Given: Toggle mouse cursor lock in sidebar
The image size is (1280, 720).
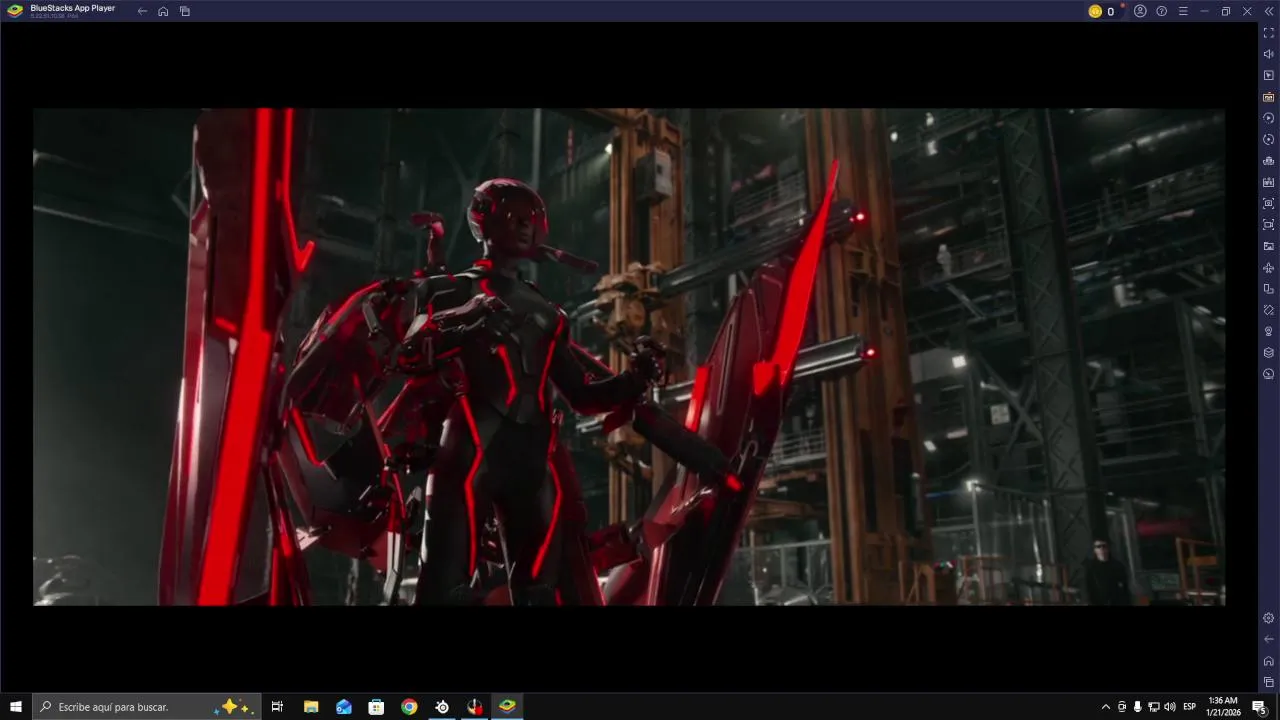Looking at the screenshot, I should coord(1269,75).
